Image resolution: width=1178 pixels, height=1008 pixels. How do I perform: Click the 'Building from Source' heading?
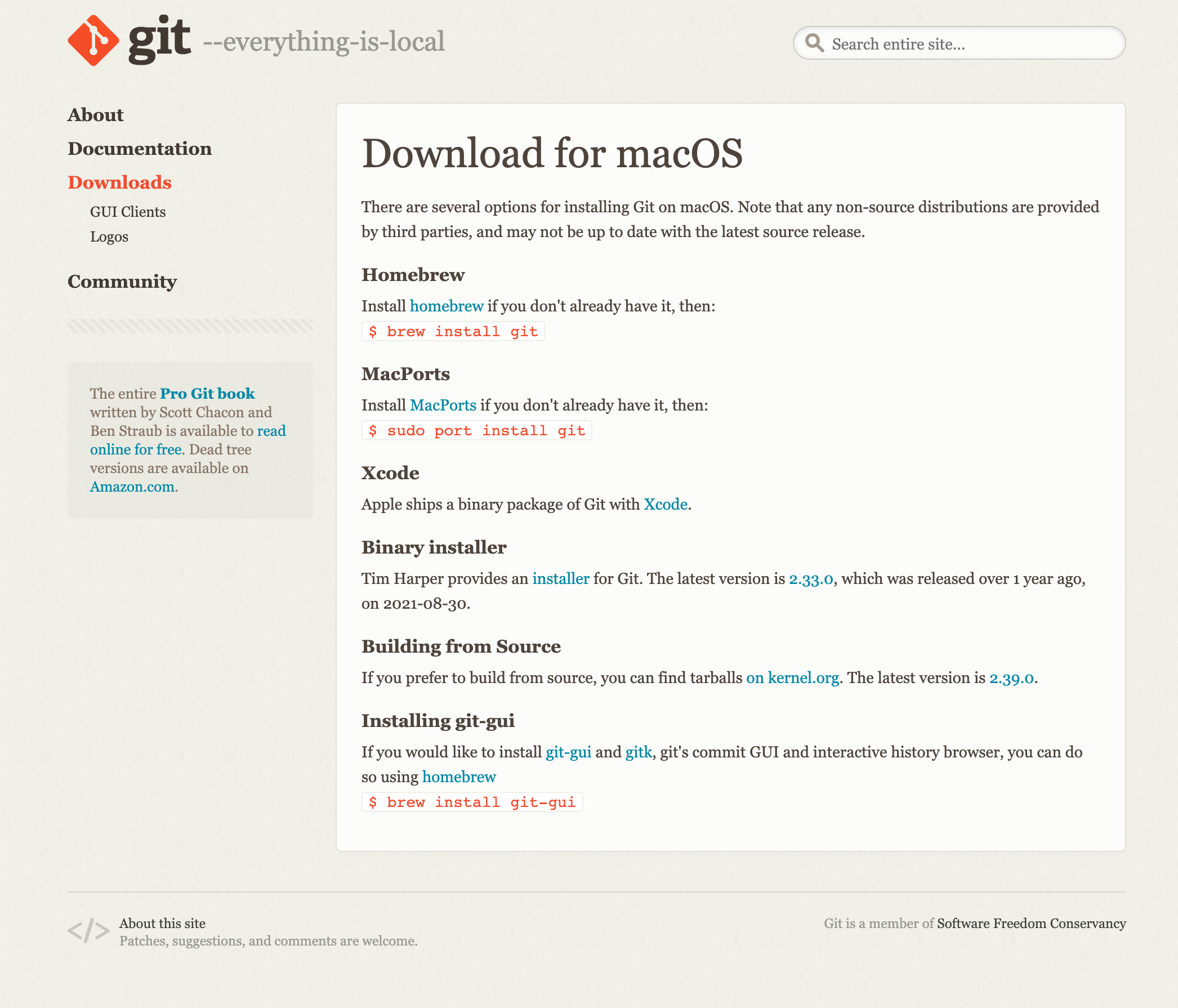pyautogui.click(x=462, y=647)
